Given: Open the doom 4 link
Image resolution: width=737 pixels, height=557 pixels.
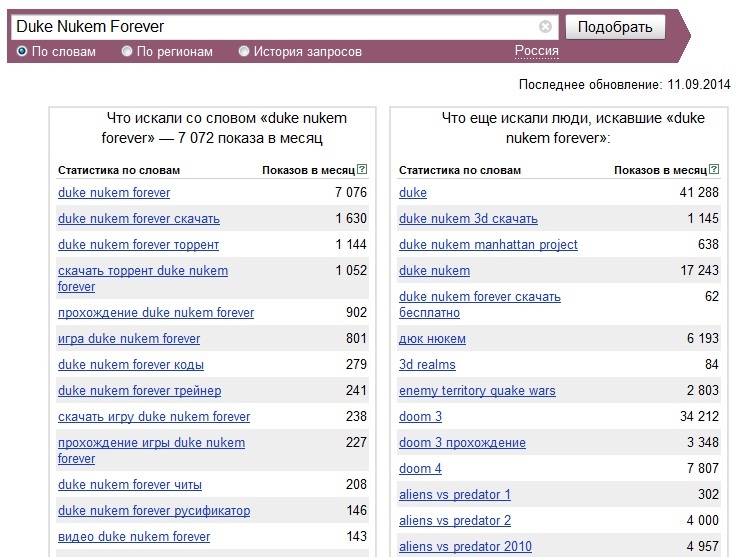Looking at the screenshot, I should tap(420, 469).
